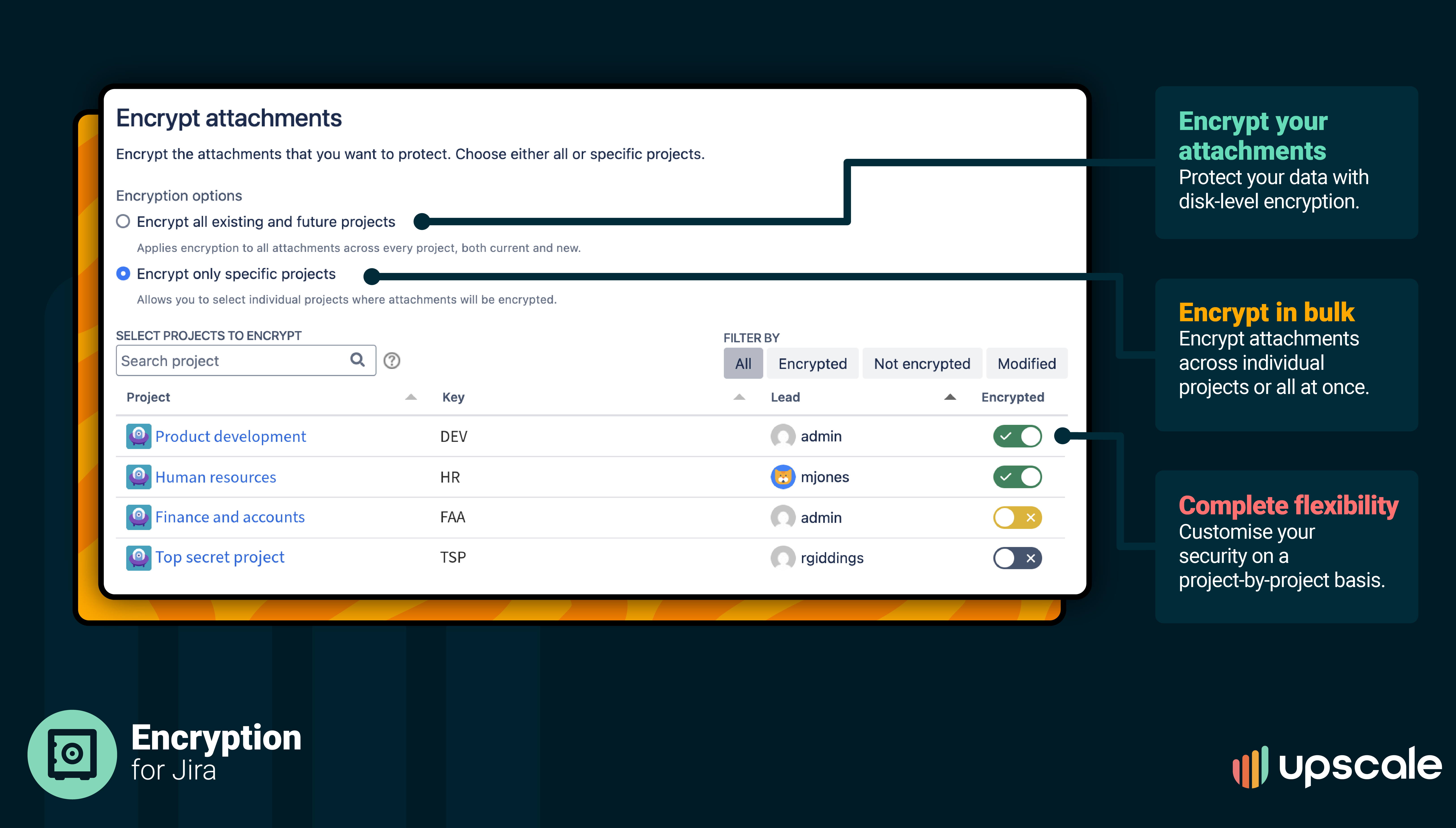The height and width of the screenshot is (828, 1456).
Task: Click the help question mark icon
Action: 391,361
